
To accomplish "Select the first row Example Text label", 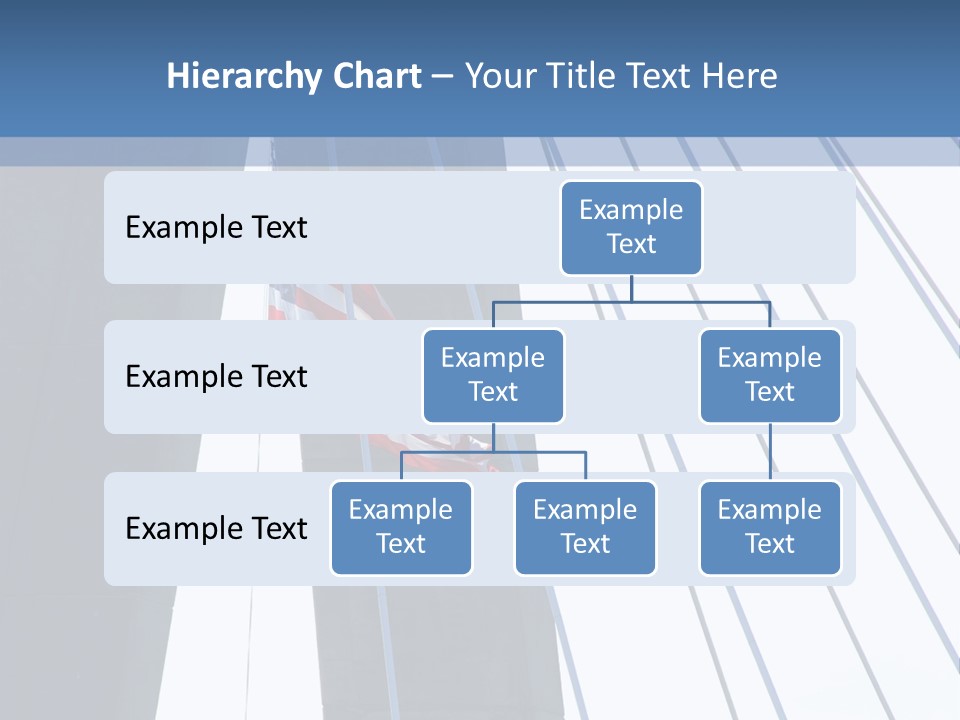I will point(215,228).
